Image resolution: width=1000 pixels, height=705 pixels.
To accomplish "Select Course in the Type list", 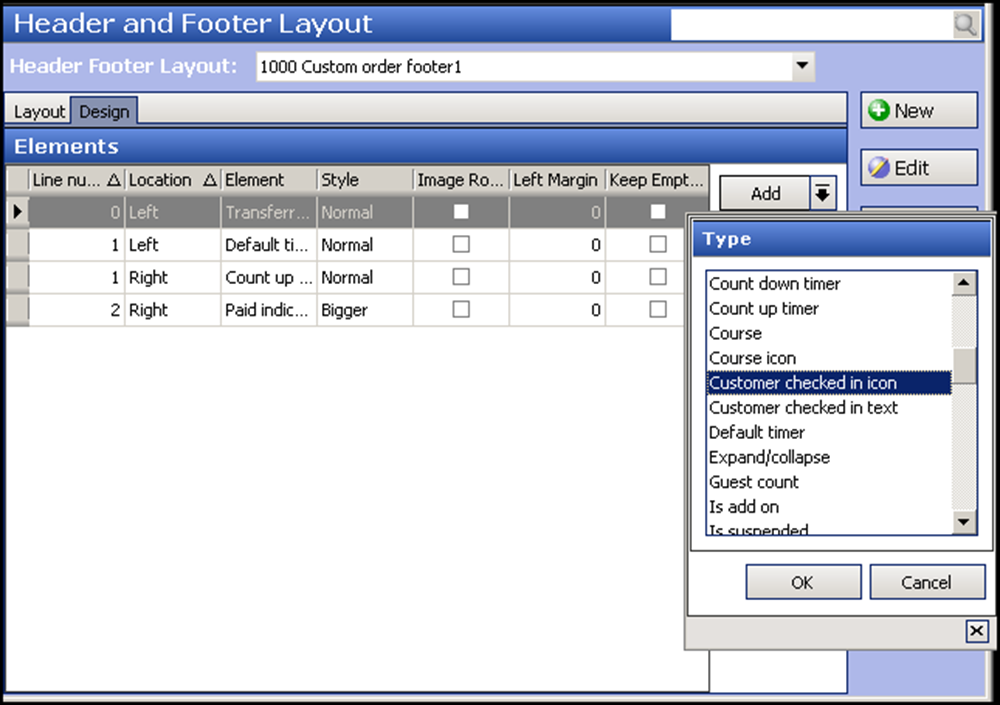I will point(828,334).
